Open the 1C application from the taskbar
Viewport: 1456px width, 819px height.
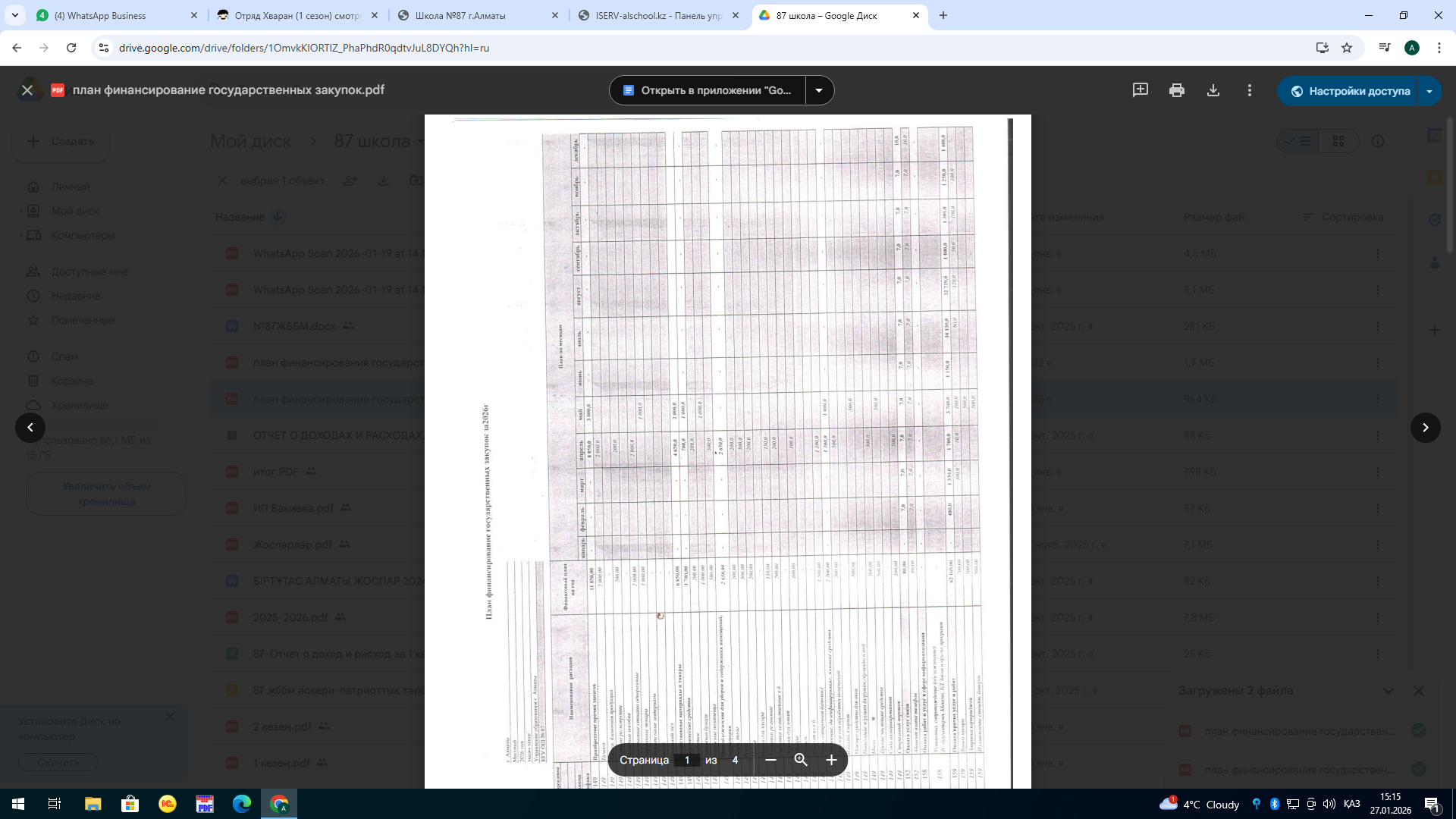coord(167,804)
